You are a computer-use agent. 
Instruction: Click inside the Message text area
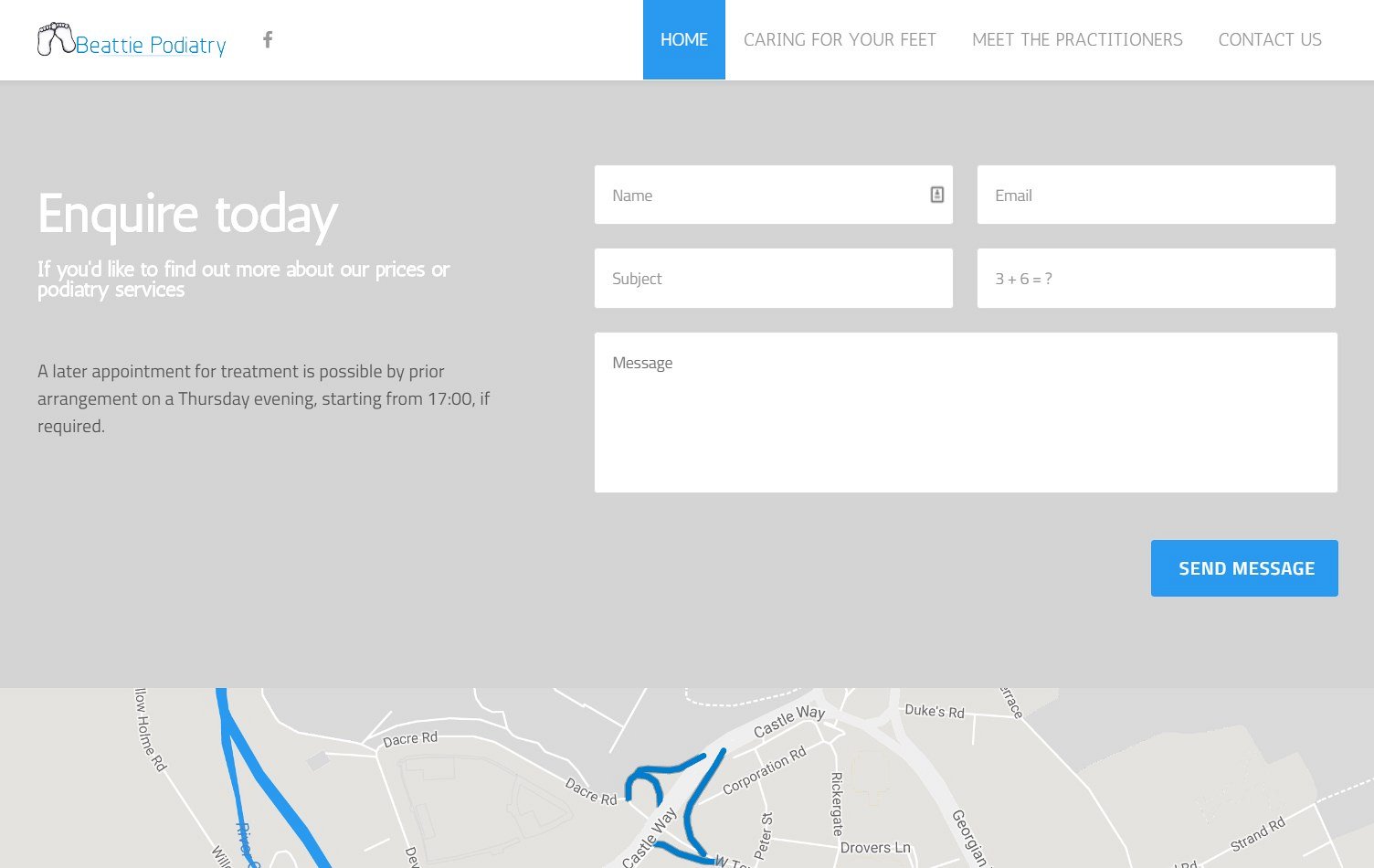[x=965, y=412]
